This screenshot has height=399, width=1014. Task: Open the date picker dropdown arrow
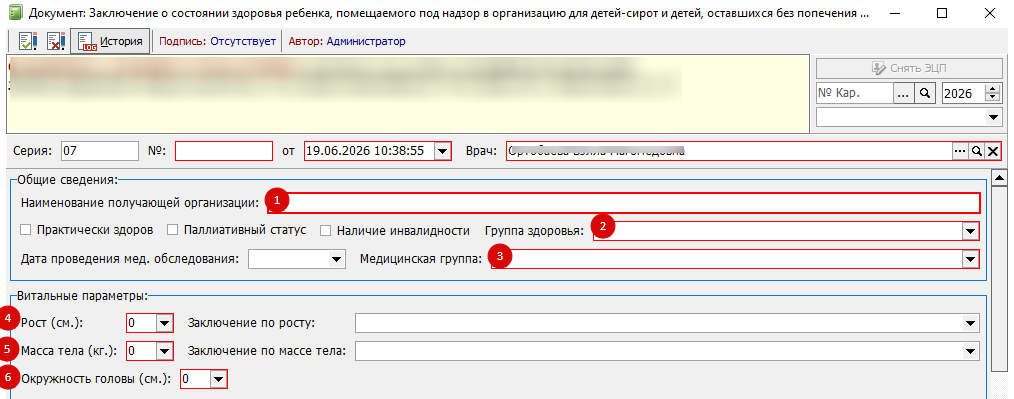pyautogui.click(x=442, y=151)
